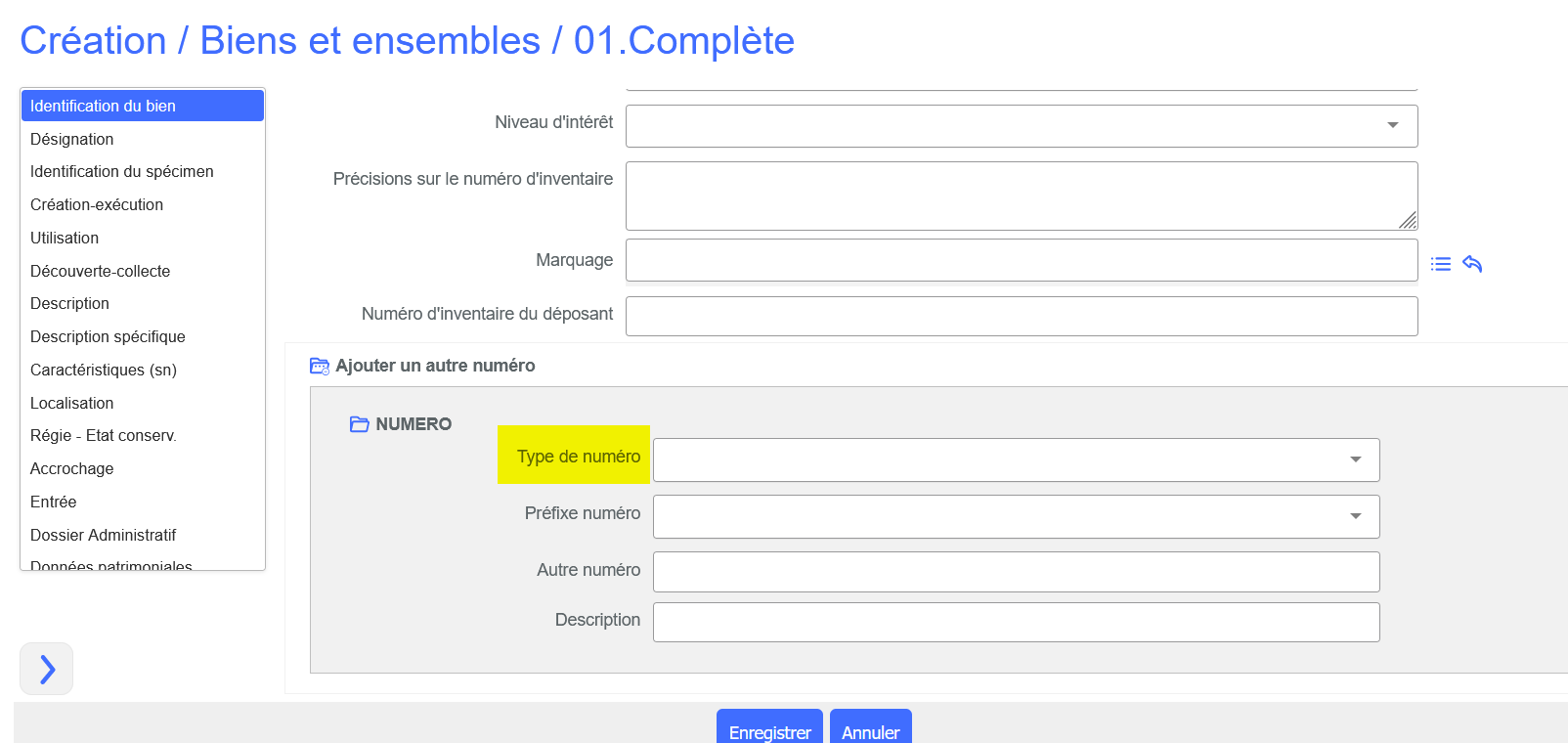Expand the Type de numéro dropdown

(1016, 459)
